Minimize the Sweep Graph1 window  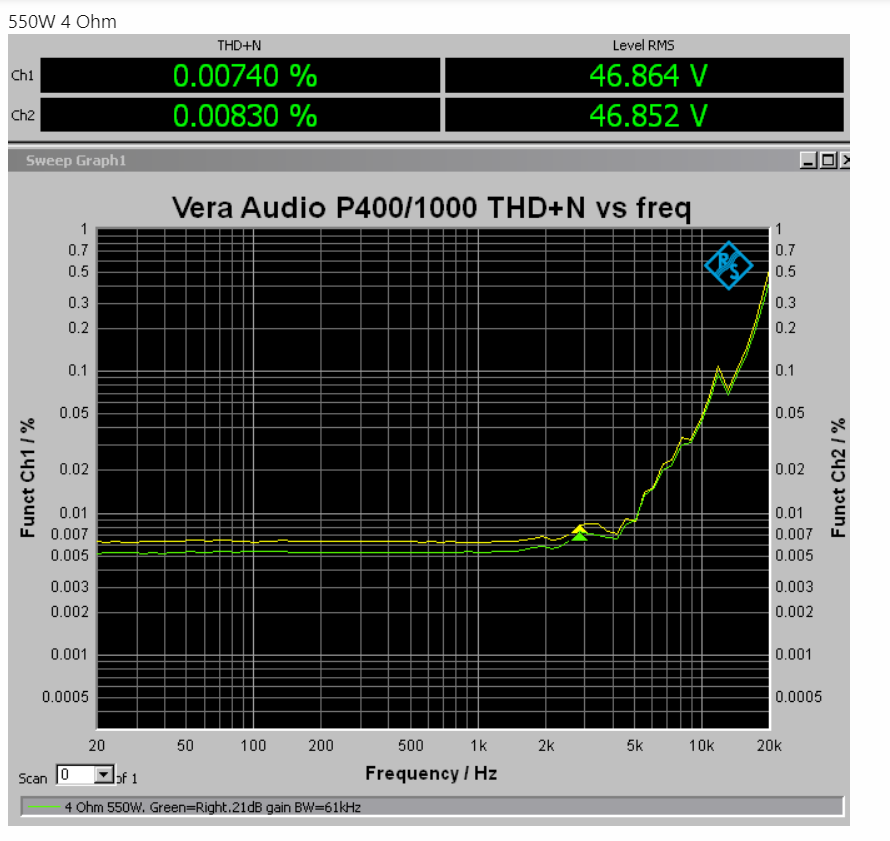pyautogui.click(x=808, y=161)
